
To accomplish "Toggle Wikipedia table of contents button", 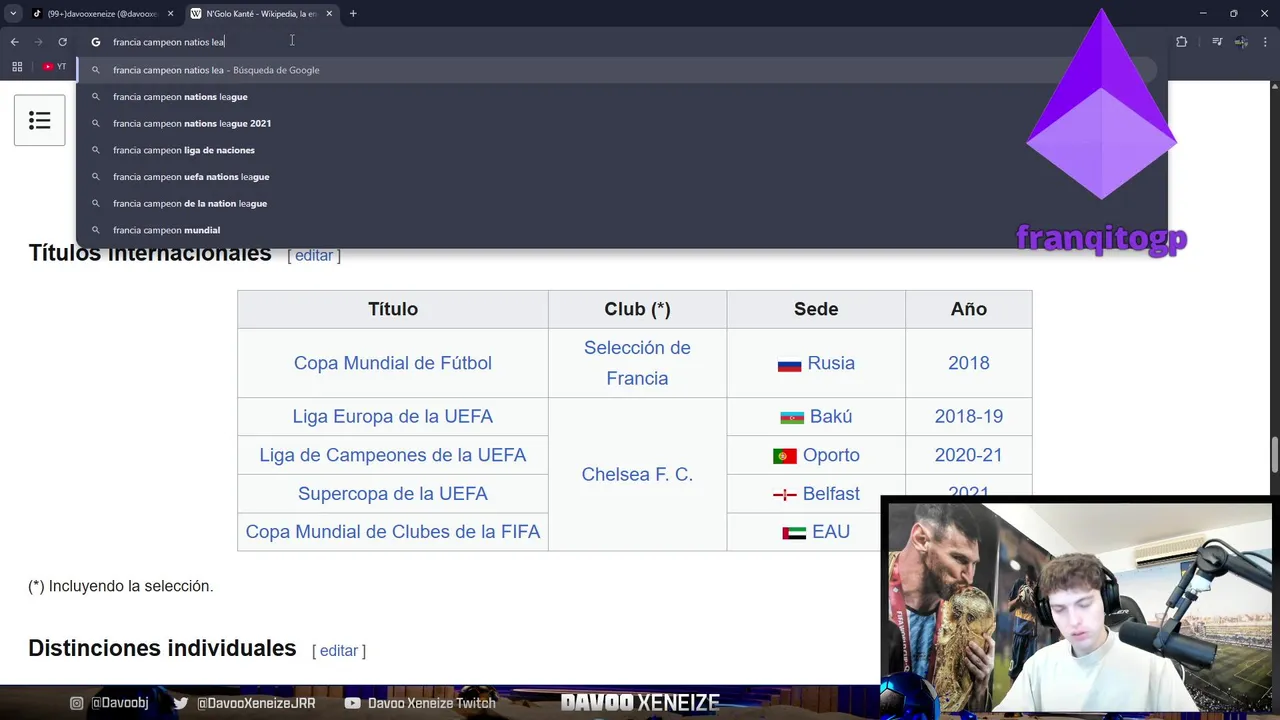I will pyautogui.click(x=40, y=120).
